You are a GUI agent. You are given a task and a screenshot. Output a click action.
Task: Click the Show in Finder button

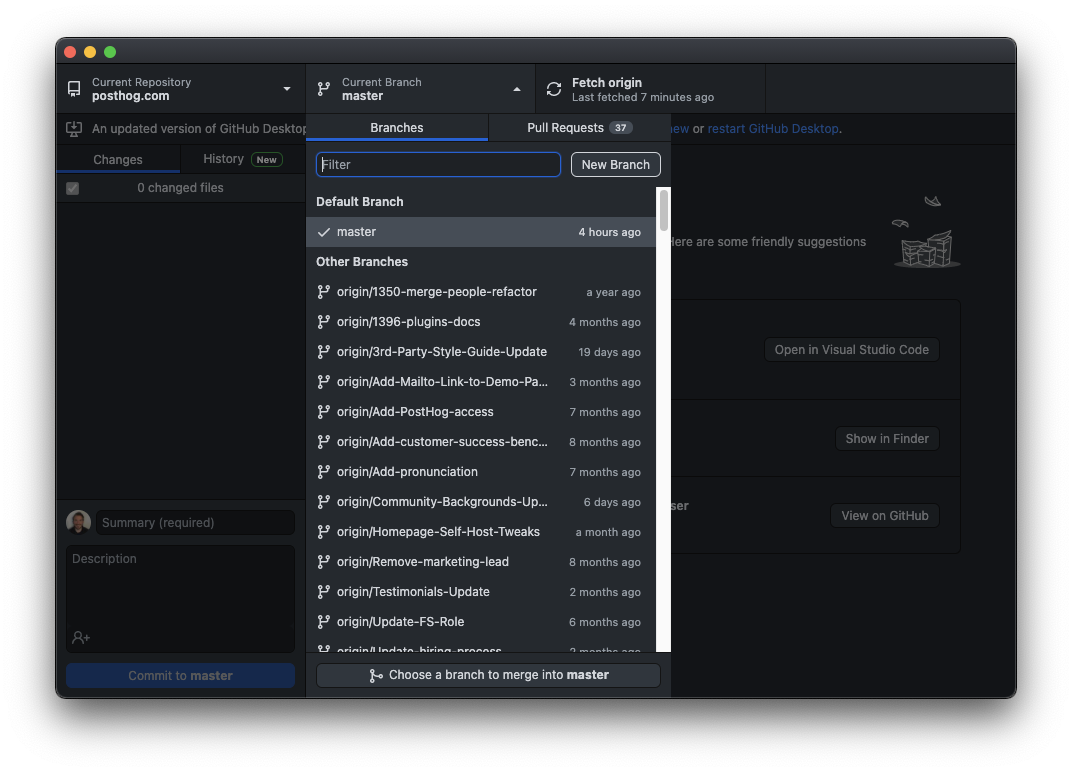pos(886,438)
